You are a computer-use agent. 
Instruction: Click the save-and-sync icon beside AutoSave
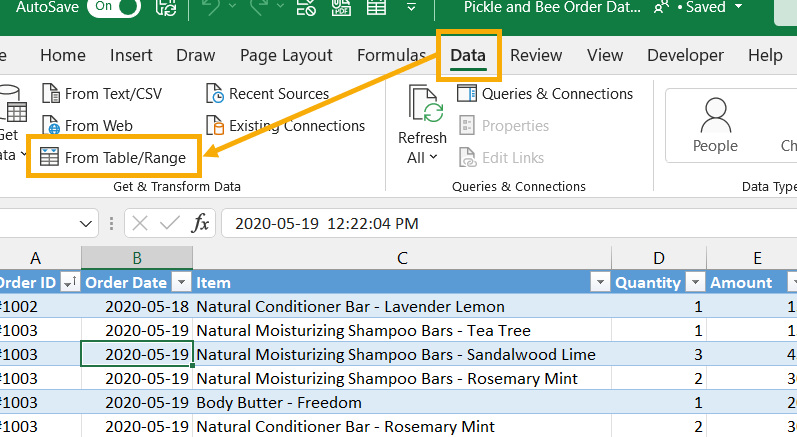tap(166, 7)
